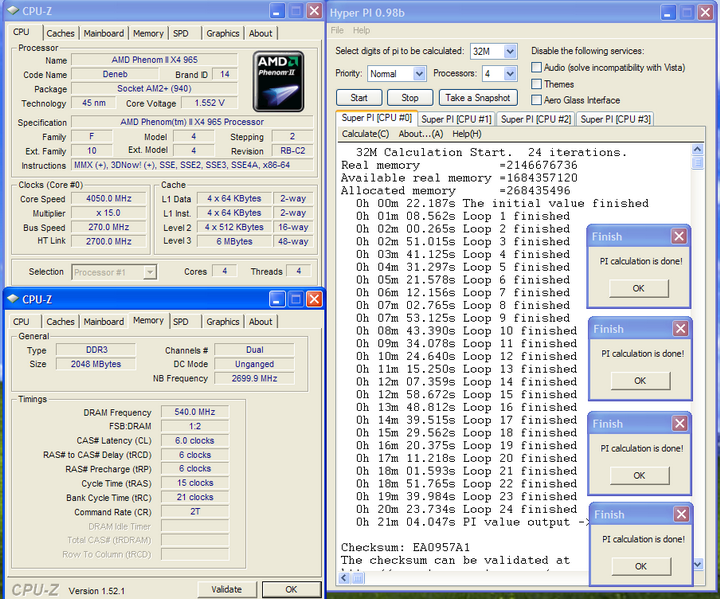This screenshot has width=720, height=599.
Task: Open the Calculate(C) menu in Super PI
Action: point(365,134)
